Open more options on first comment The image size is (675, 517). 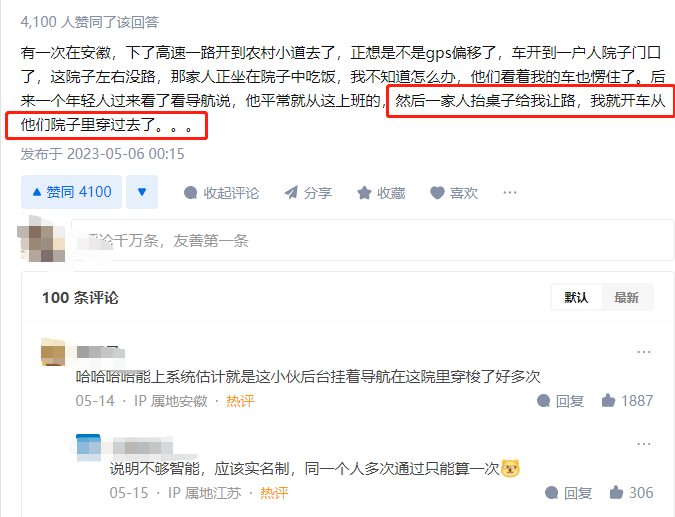click(644, 352)
